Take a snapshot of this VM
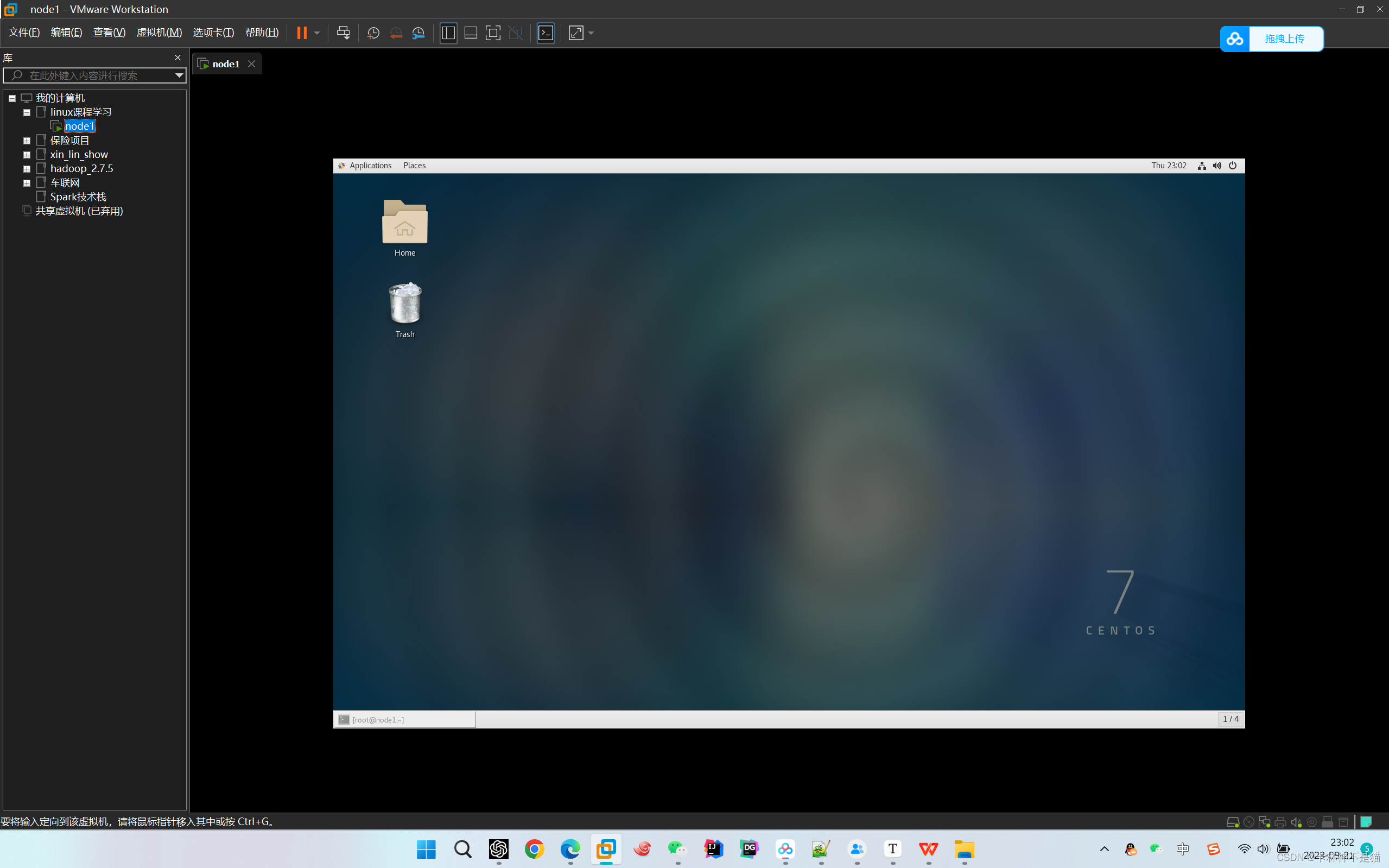This screenshot has height=868, width=1389. point(373,33)
